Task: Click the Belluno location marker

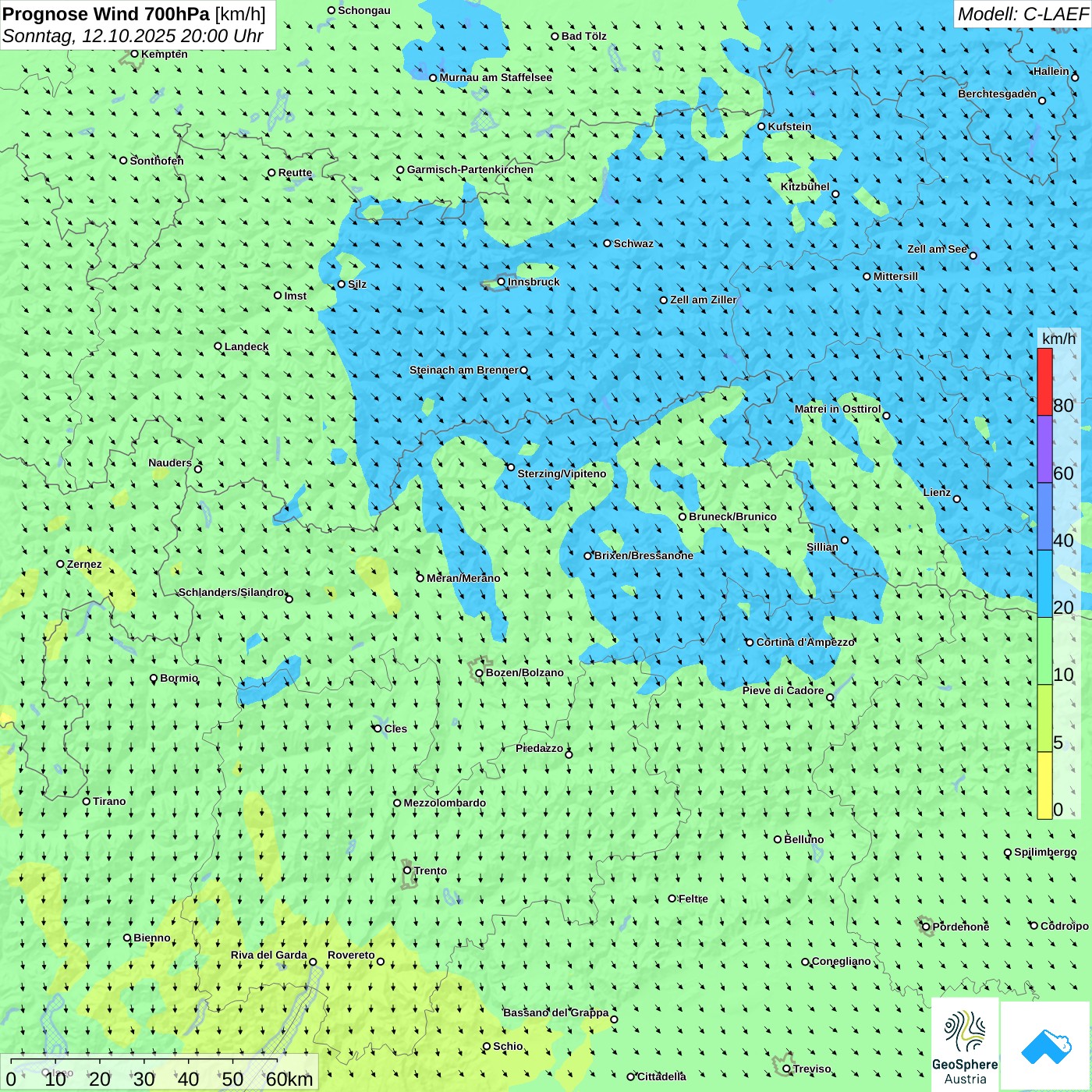Action: point(777,839)
